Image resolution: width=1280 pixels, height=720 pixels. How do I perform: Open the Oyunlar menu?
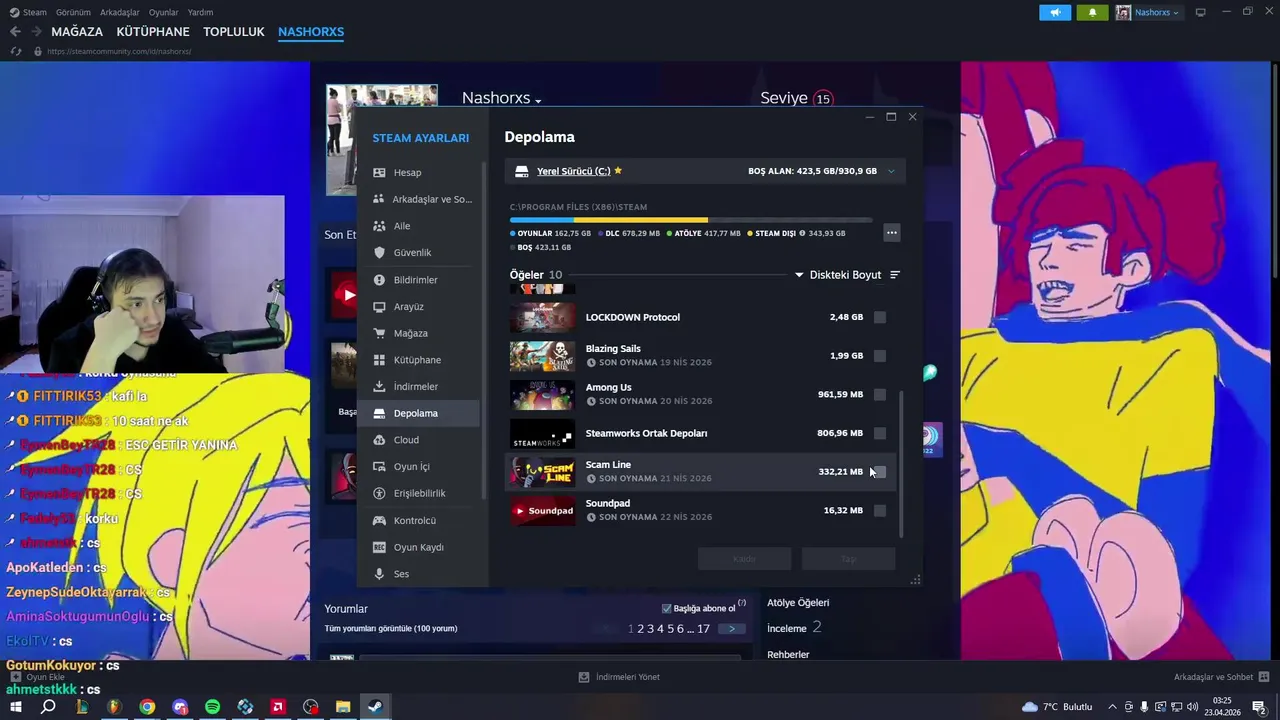[x=163, y=12]
